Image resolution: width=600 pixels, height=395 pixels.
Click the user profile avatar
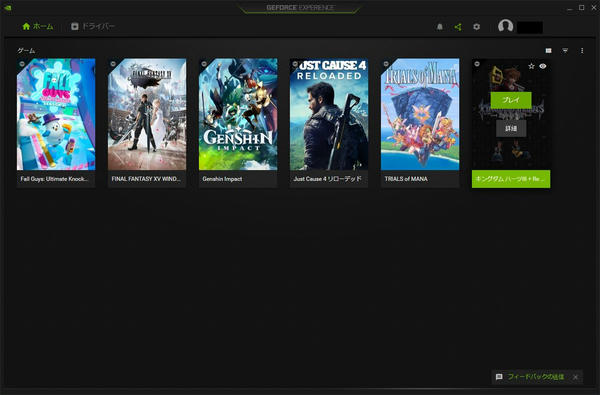[505, 26]
